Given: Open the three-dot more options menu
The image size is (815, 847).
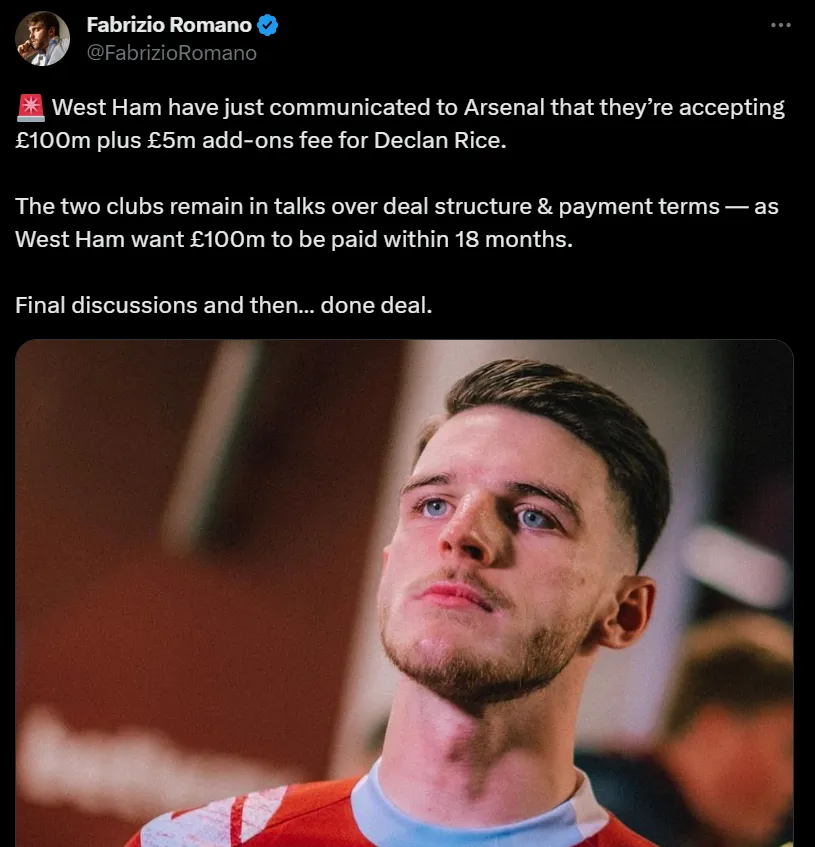Looking at the screenshot, I should tap(781, 26).
